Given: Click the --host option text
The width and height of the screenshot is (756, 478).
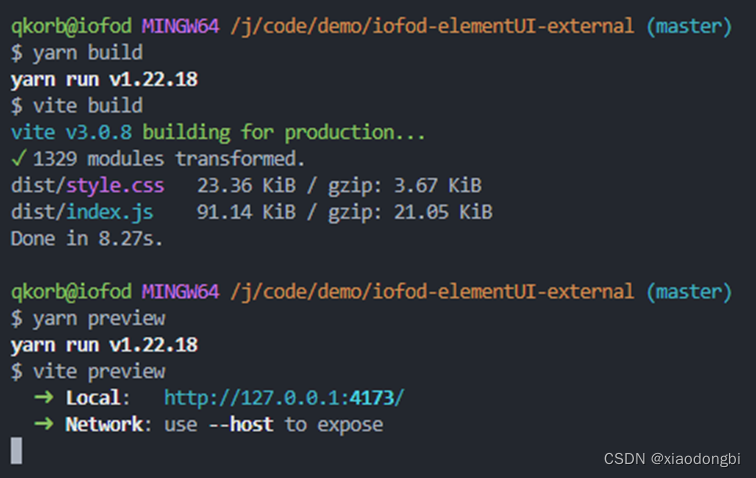Looking at the screenshot, I should click(242, 424).
